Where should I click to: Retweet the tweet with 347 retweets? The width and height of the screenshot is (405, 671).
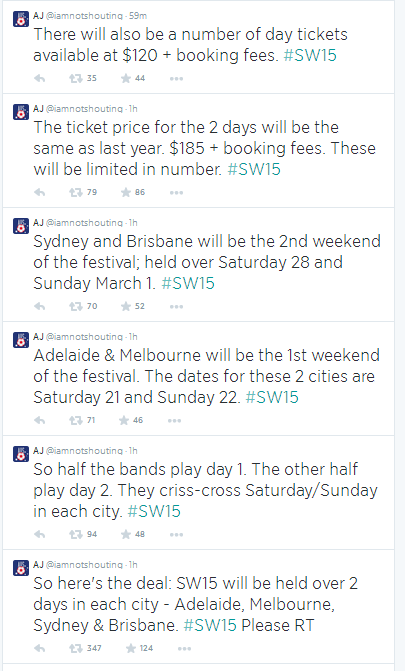[76, 648]
